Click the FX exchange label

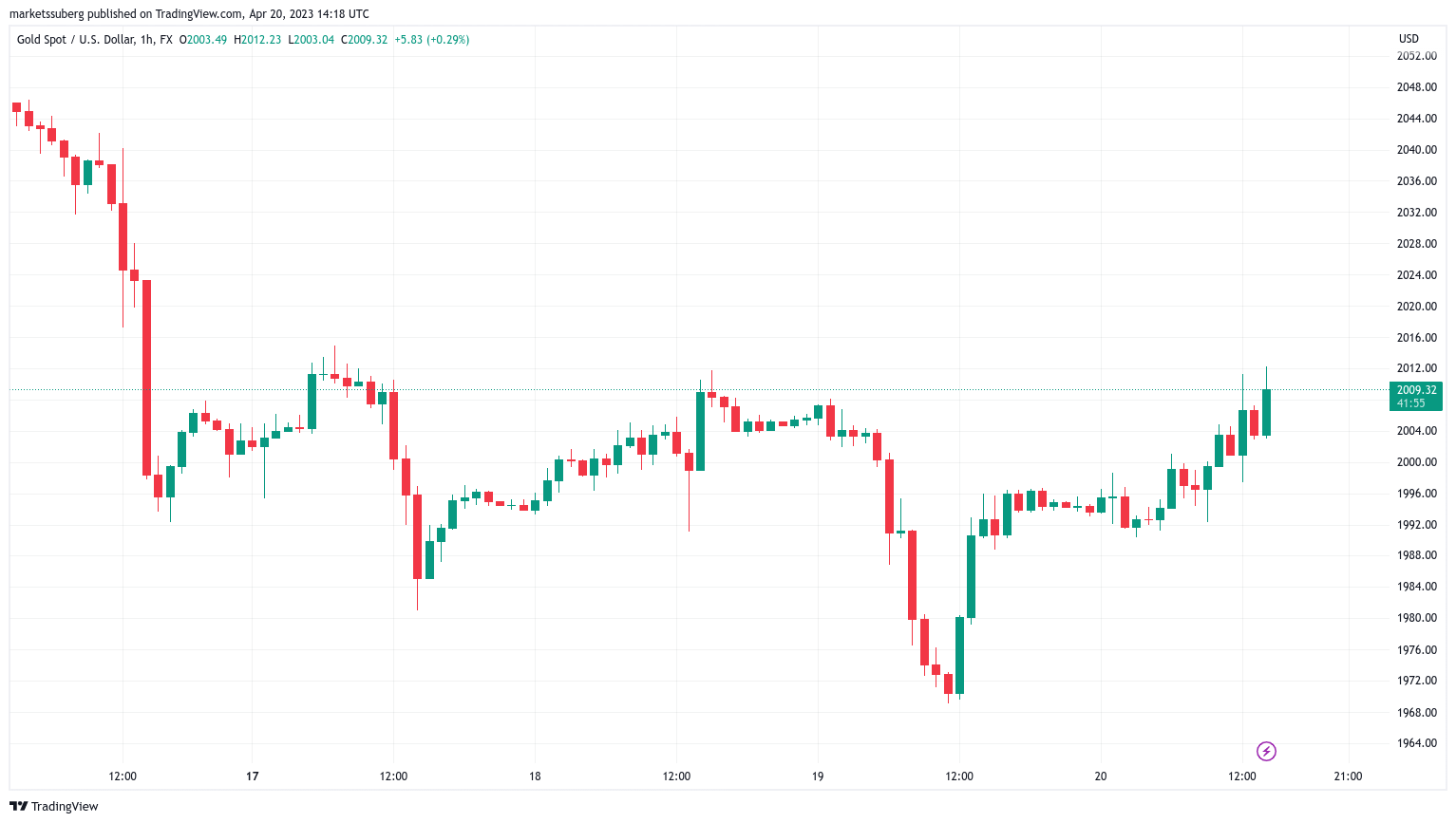[166, 40]
